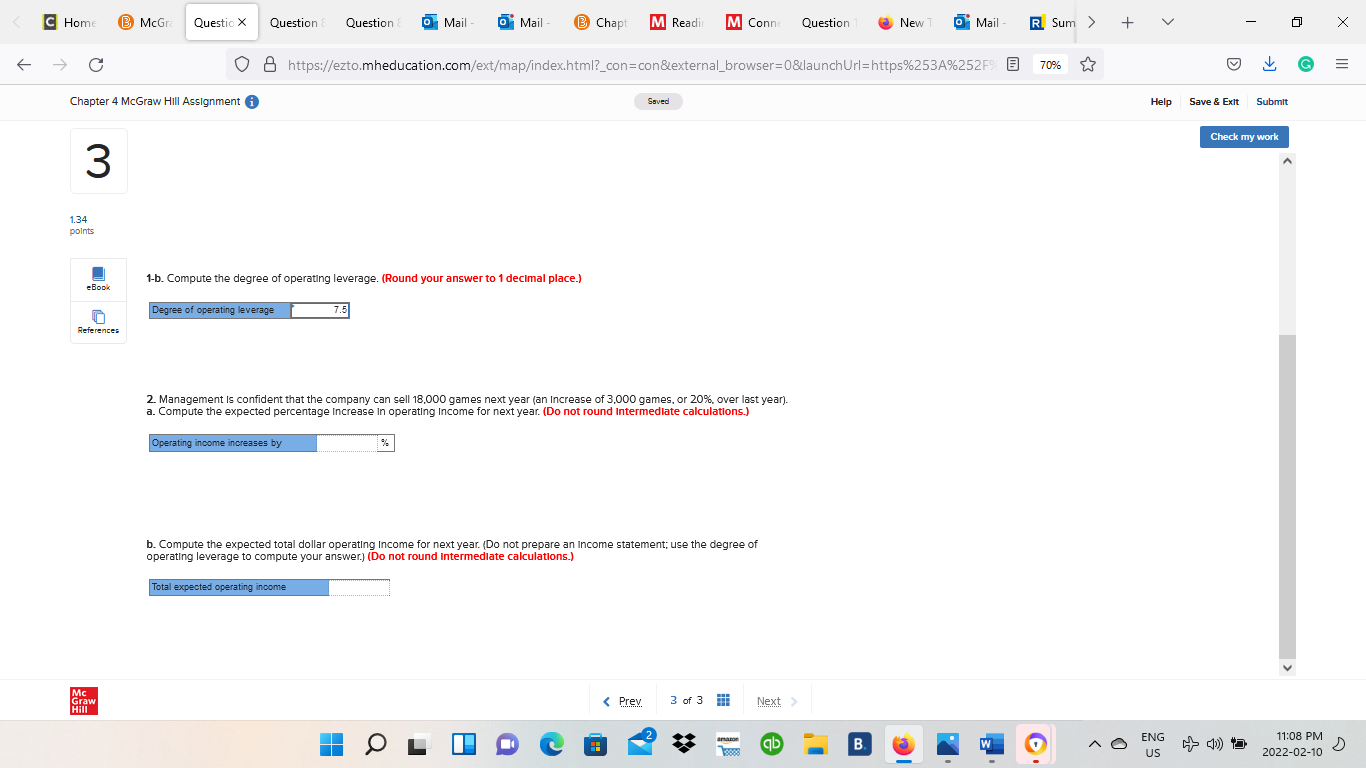Open the Photos app from the taskbar
The image size is (1366, 768).
[x=947, y=744]
